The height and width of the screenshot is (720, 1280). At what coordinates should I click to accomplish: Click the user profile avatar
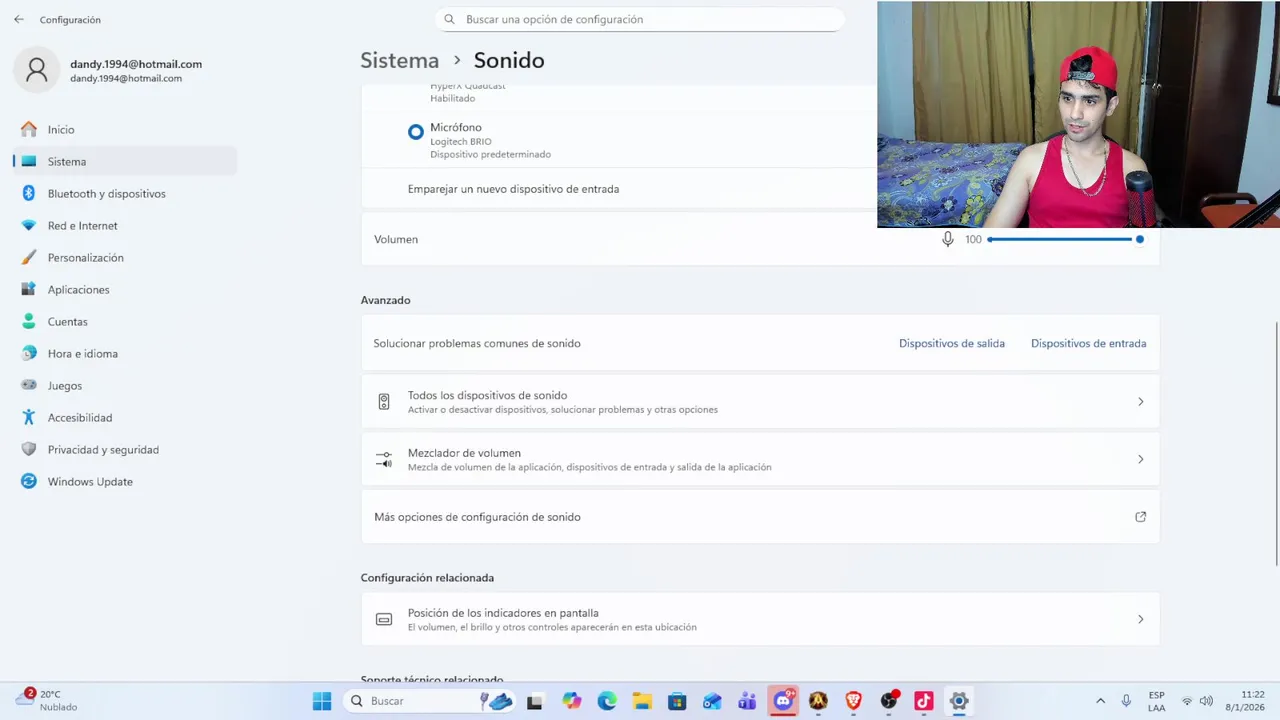coord(37,70)
